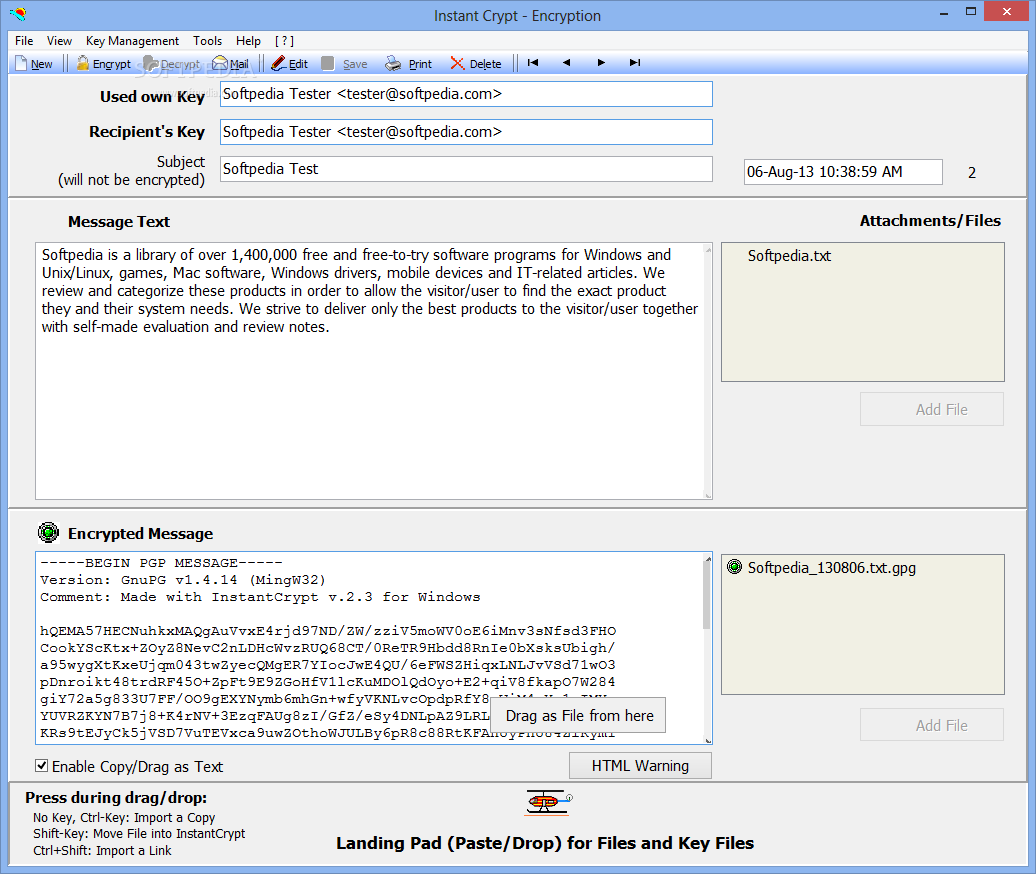The height and width of the screenshot is (874, 1036).
Task: Click encrypted message scroll down arrow
Action: pos(708,740)
